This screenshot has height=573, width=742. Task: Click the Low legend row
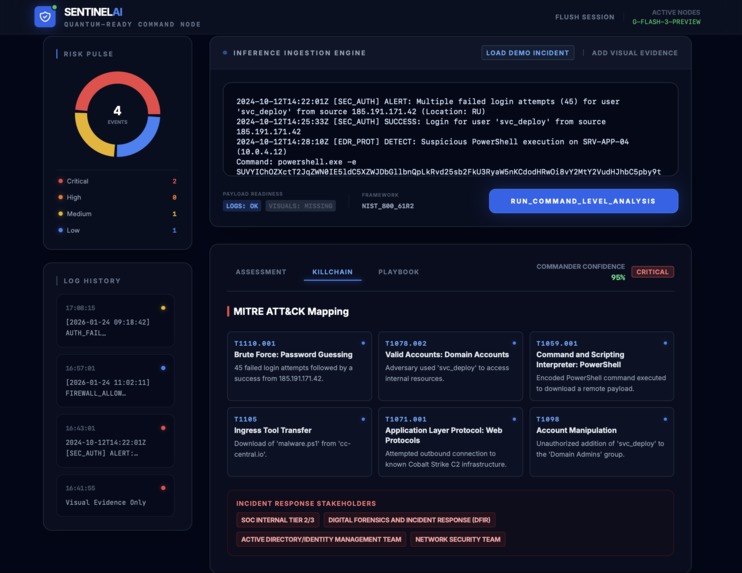pos(117,230)
